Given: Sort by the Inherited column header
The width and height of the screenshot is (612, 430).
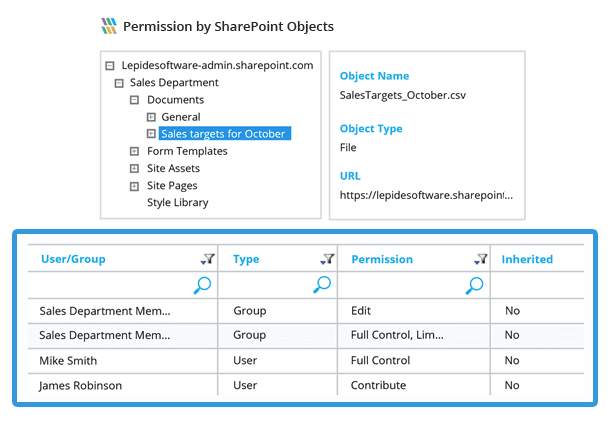Looking at the screenshot, I should click(x=527, y=259).
